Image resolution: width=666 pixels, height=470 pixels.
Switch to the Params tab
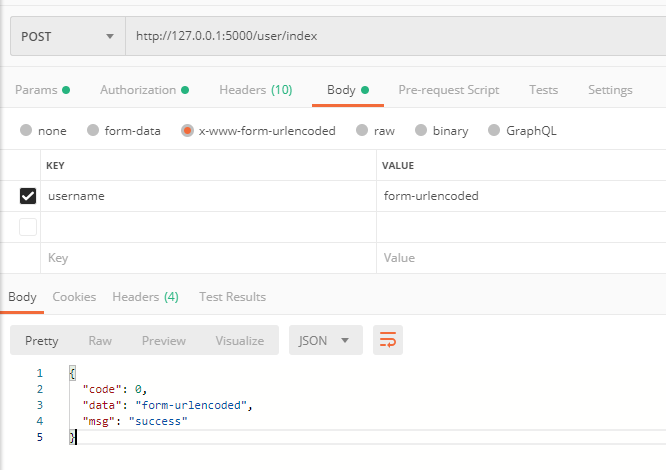pyautogui.click(x=42, y=90)
